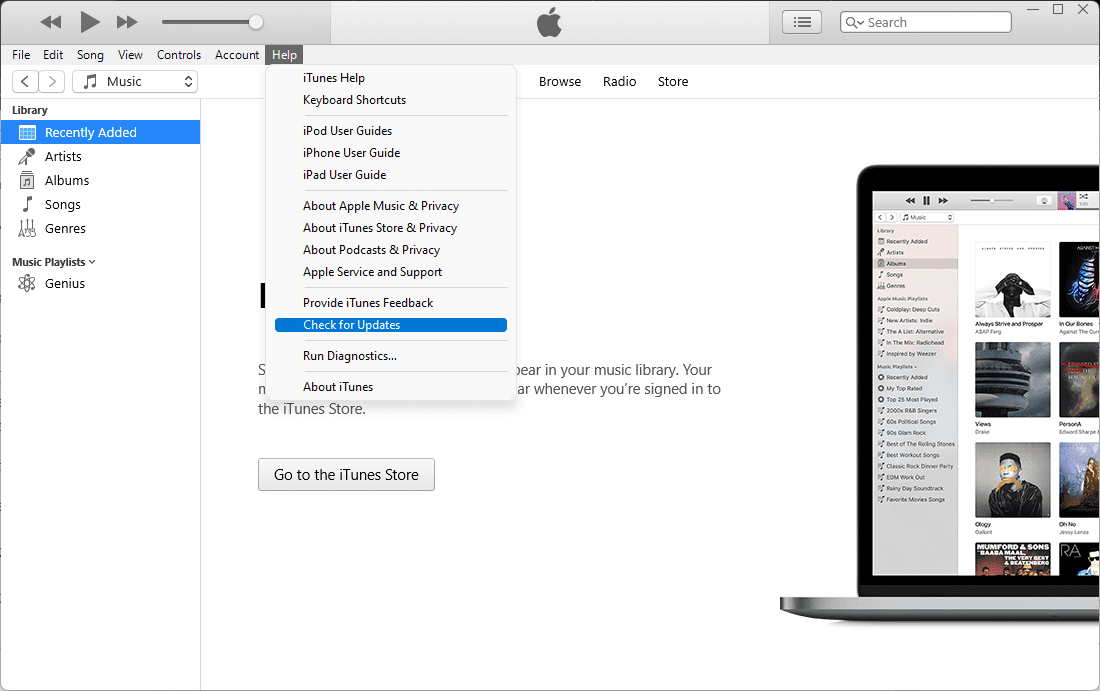Viewport: 1100px width, 691px height.
Task: Click inside the Search field
Action: [930, 21]
